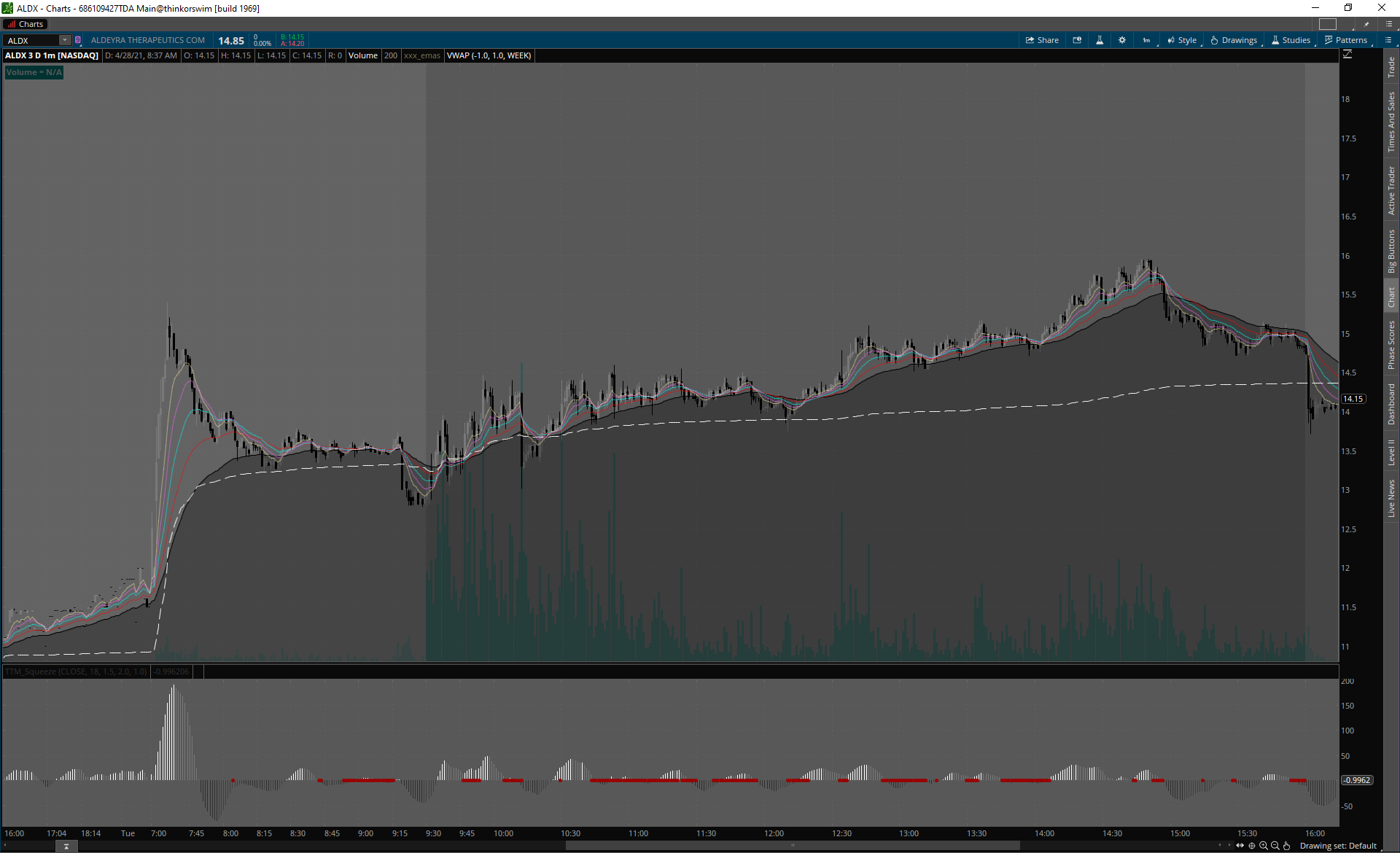Open the 1m timeframe dropdown

[1147, 40]
